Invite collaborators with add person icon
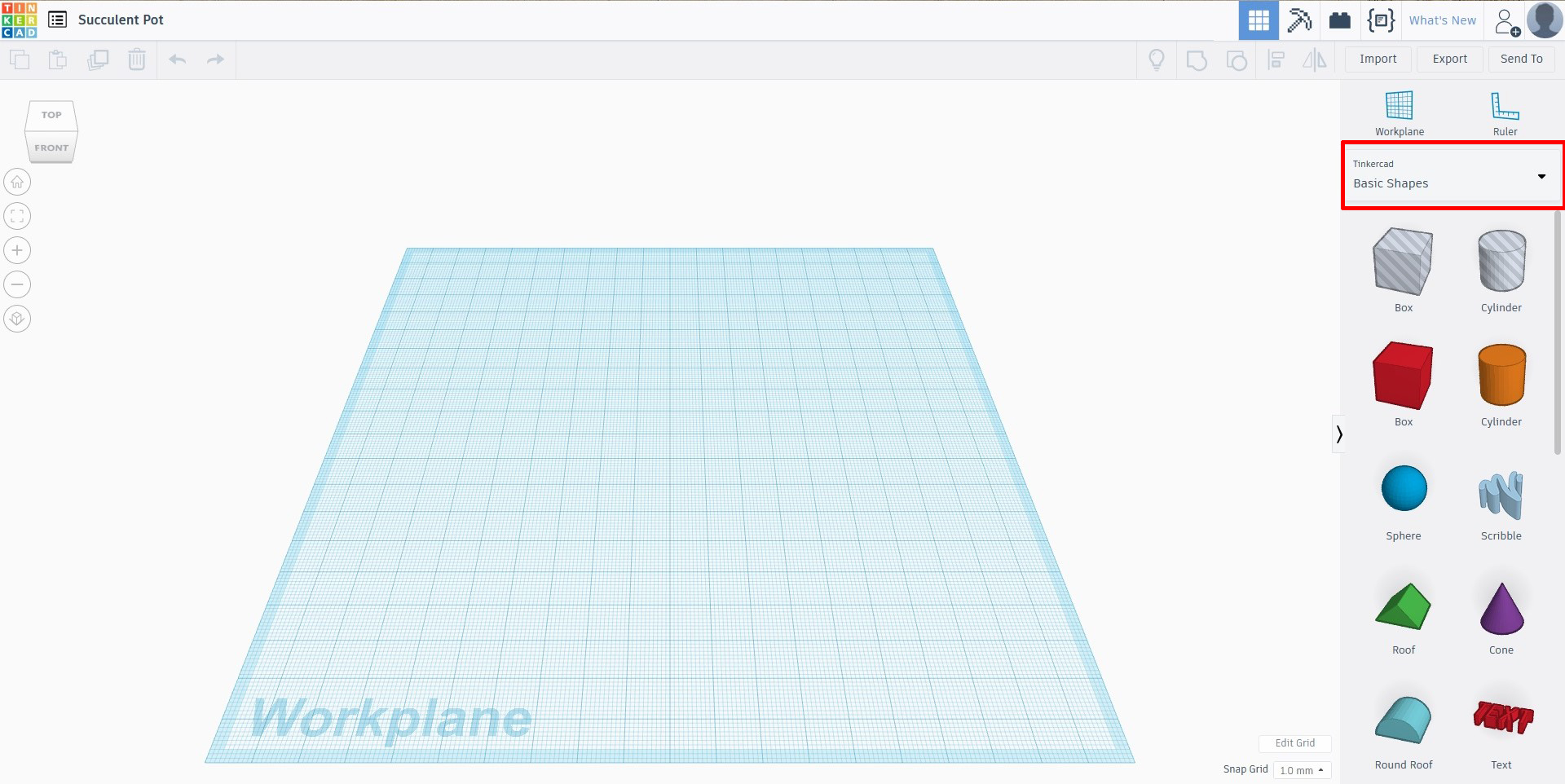The width and height of the screenshot is (1565, 784). [1507, 21]
